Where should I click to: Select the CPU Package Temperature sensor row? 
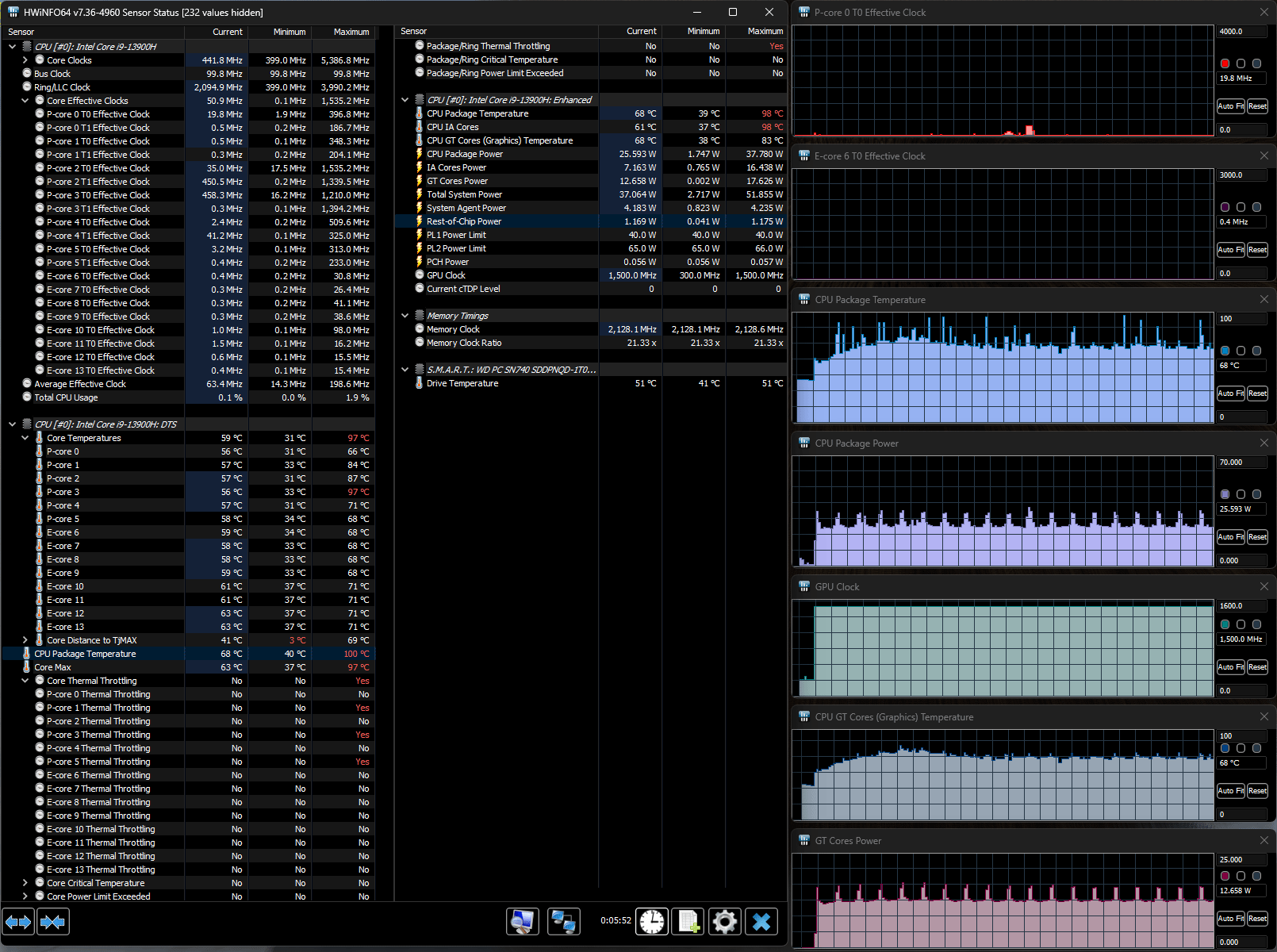tap(85, 654)
